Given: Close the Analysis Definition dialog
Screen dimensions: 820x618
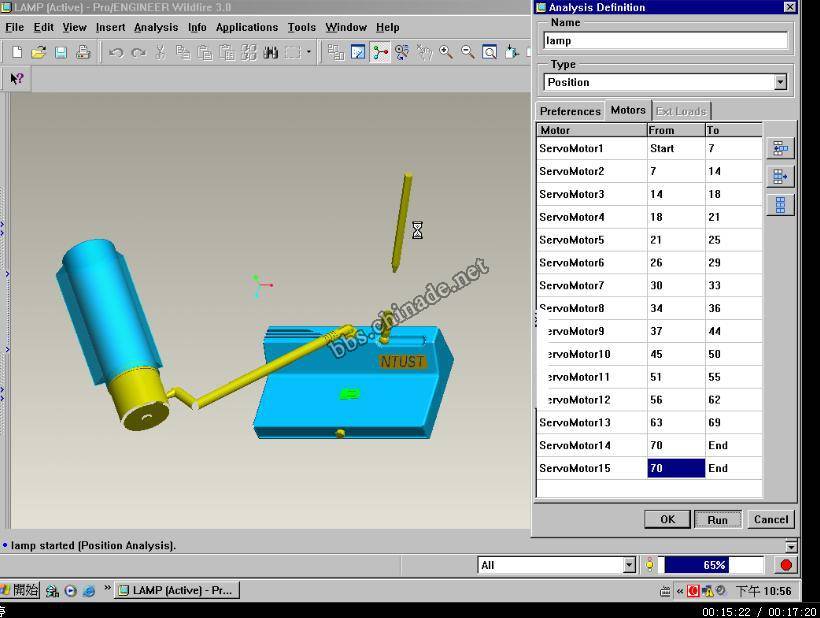Looking at the screenshot, I should tap(790, 7).
